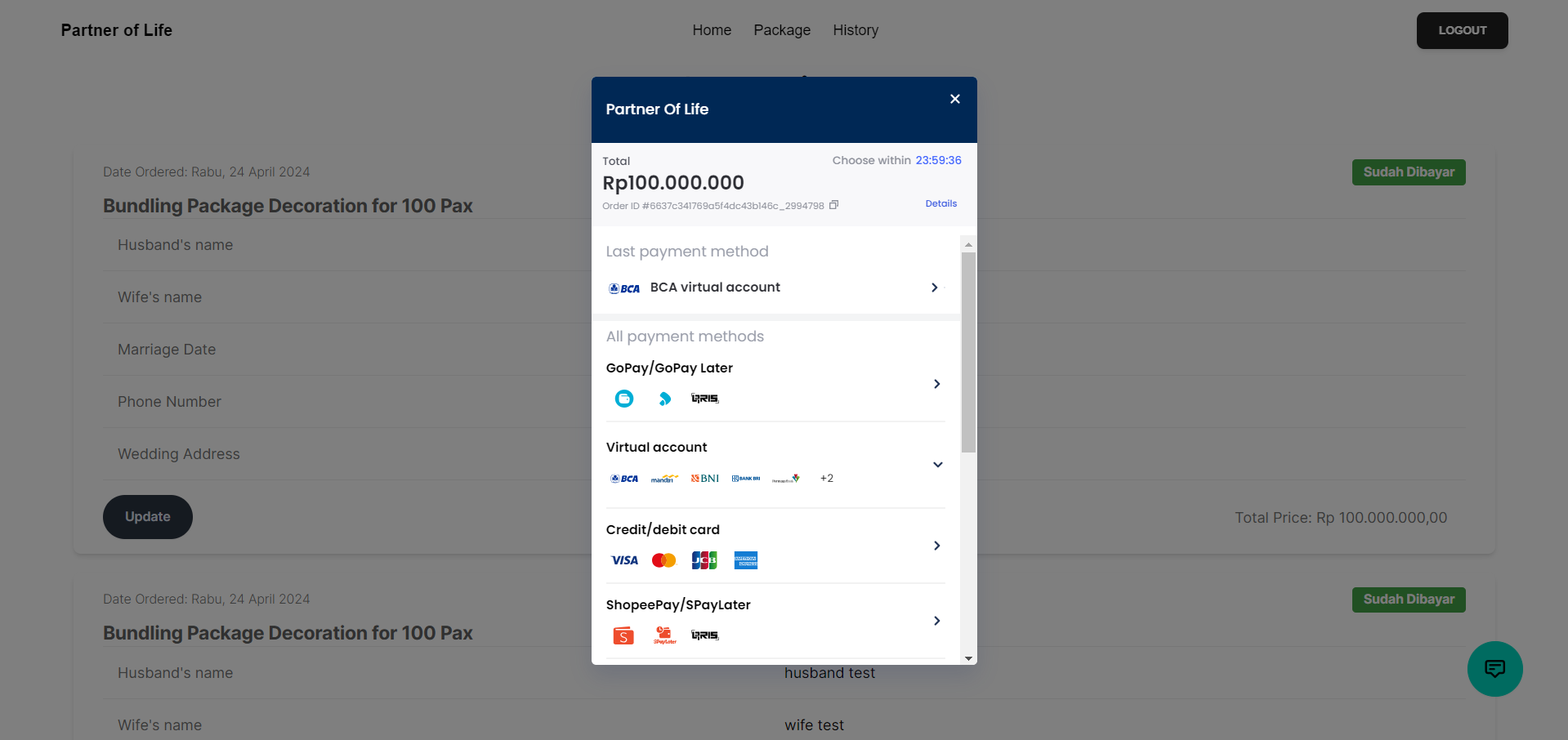Copy the Order ID to clipboard

tap(833, 205)
